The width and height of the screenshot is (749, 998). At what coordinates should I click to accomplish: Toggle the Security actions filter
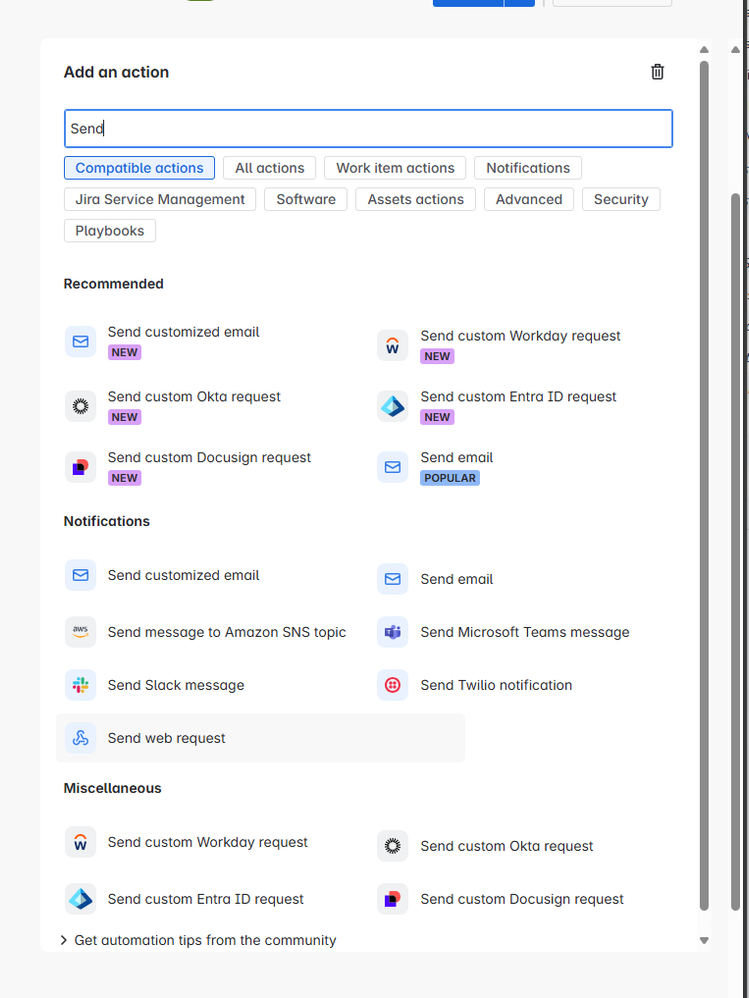point(621,199)
